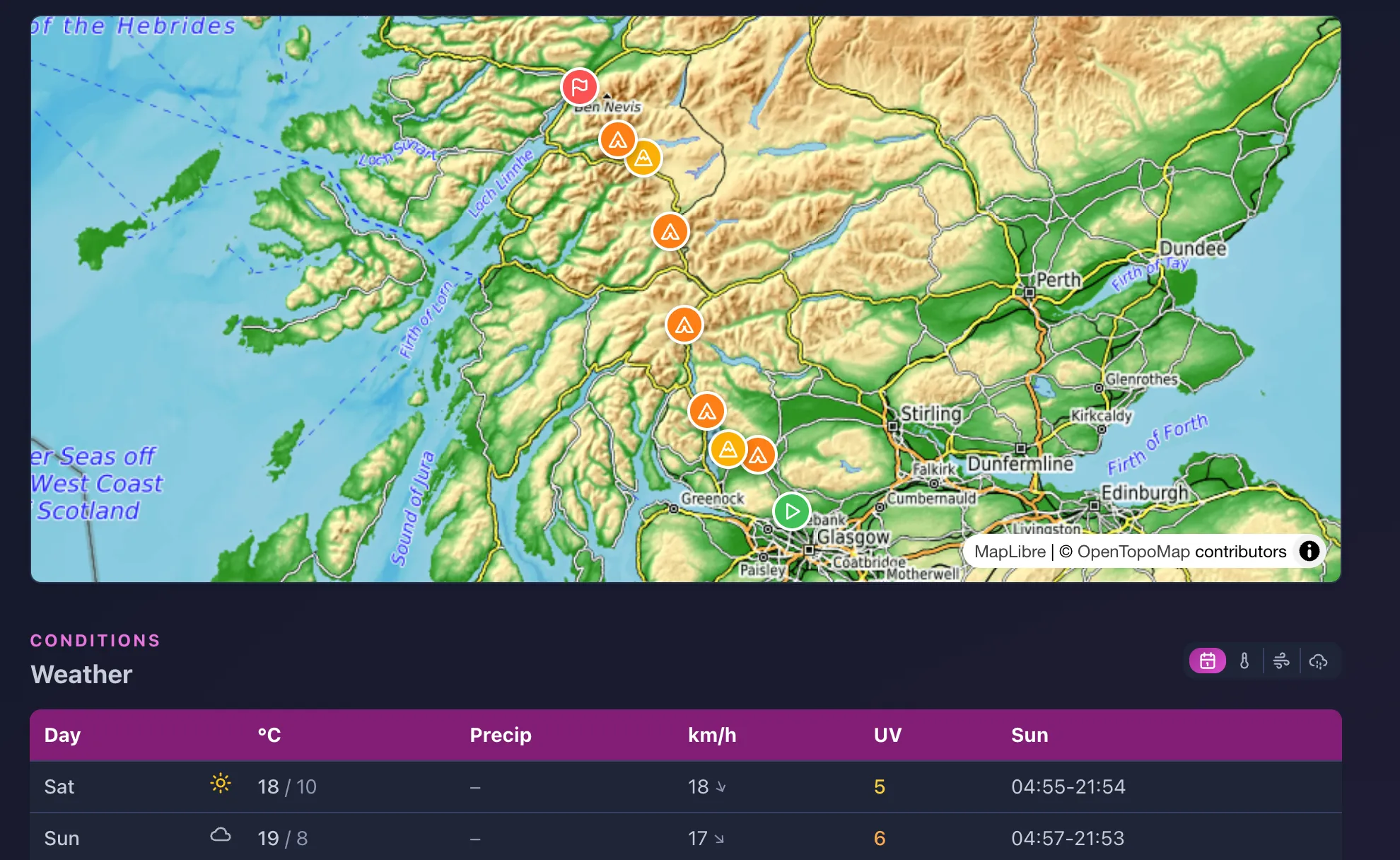Select the Sat row label
This screenshot has width=1400, height=860.
pos(59,786)
